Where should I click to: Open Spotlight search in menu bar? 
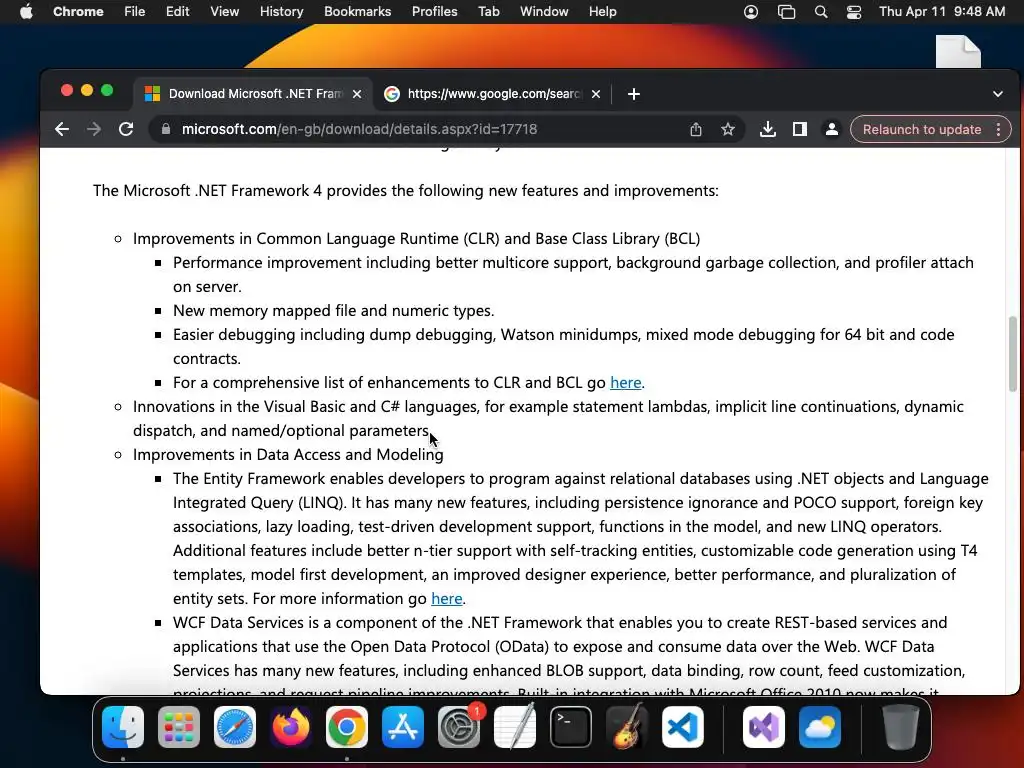tap(821, 12)
